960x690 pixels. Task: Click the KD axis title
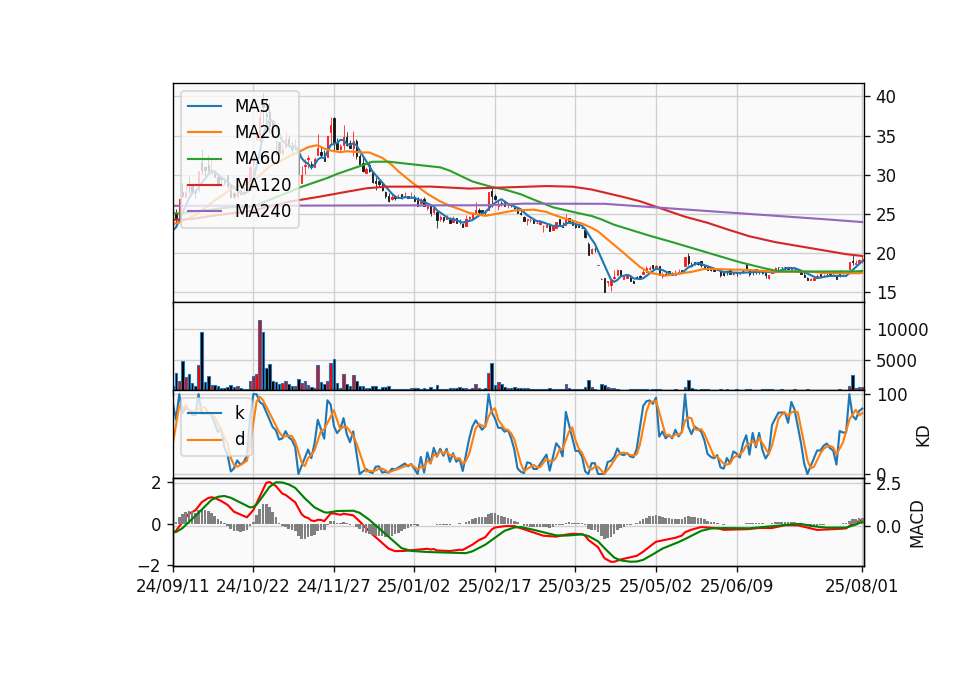[x=923, y=437]
